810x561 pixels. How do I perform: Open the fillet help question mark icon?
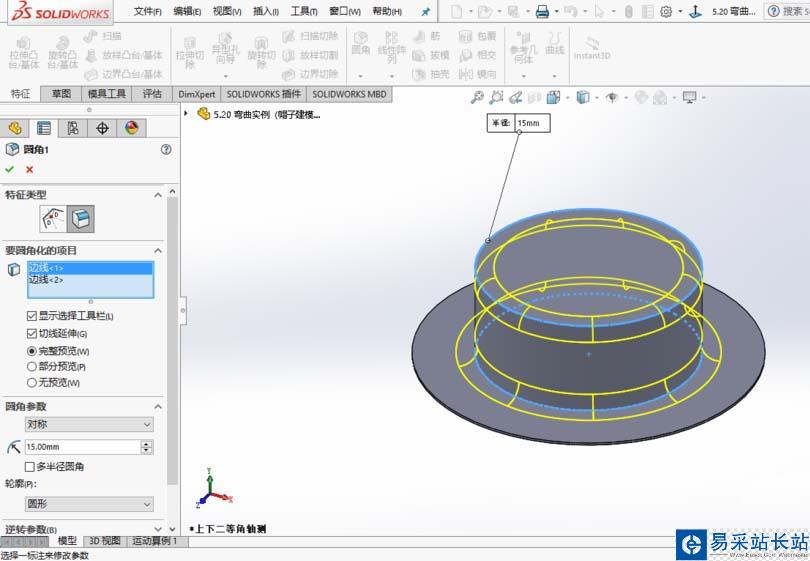click(165, 149)
